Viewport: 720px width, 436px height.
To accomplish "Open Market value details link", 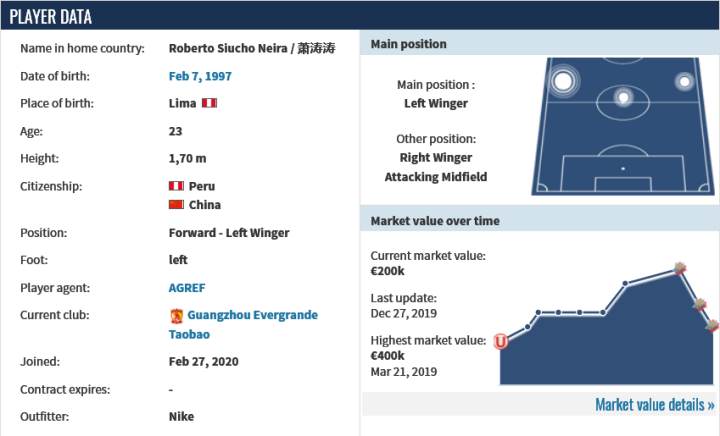I will click(x=654, y=405).
